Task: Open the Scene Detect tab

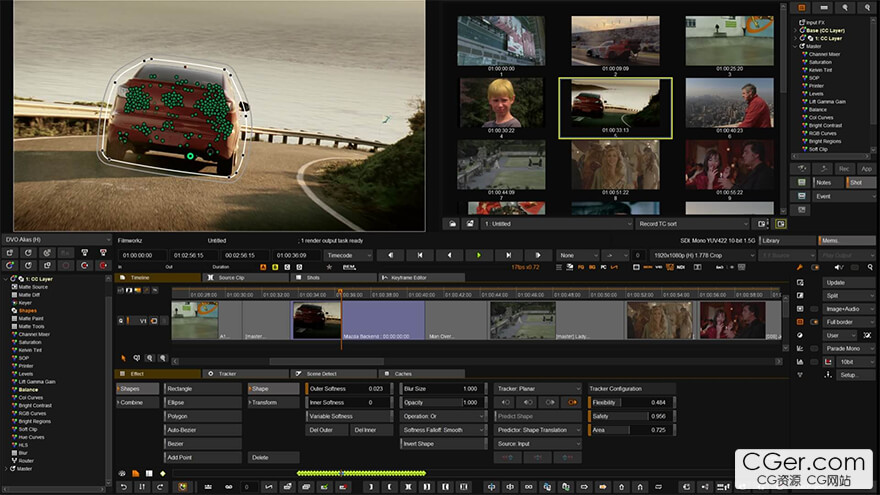Action: tap(334, 373)
